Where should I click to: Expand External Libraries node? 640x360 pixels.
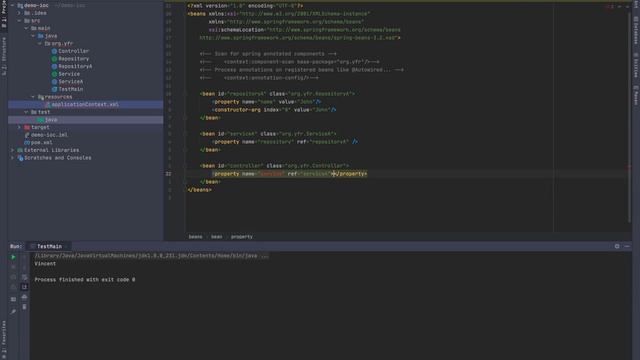(x=13, y=150)
